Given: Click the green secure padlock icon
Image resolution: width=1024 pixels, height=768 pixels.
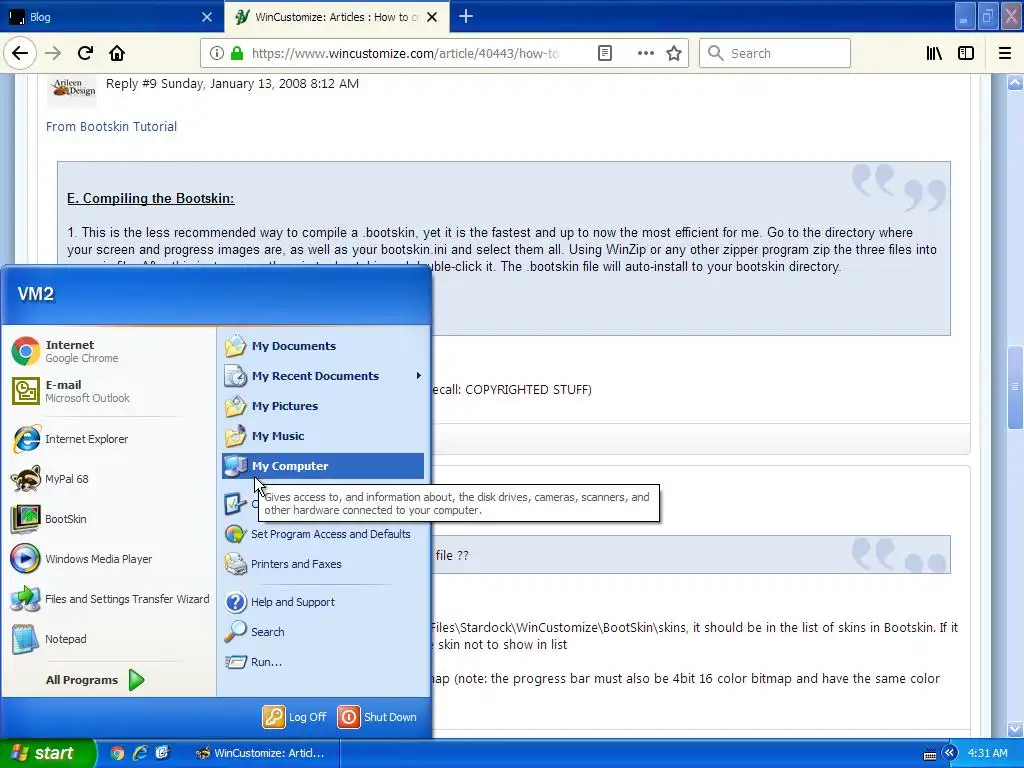Looking at the screenshot, I should pyautogui.click(x=237, y=53).
